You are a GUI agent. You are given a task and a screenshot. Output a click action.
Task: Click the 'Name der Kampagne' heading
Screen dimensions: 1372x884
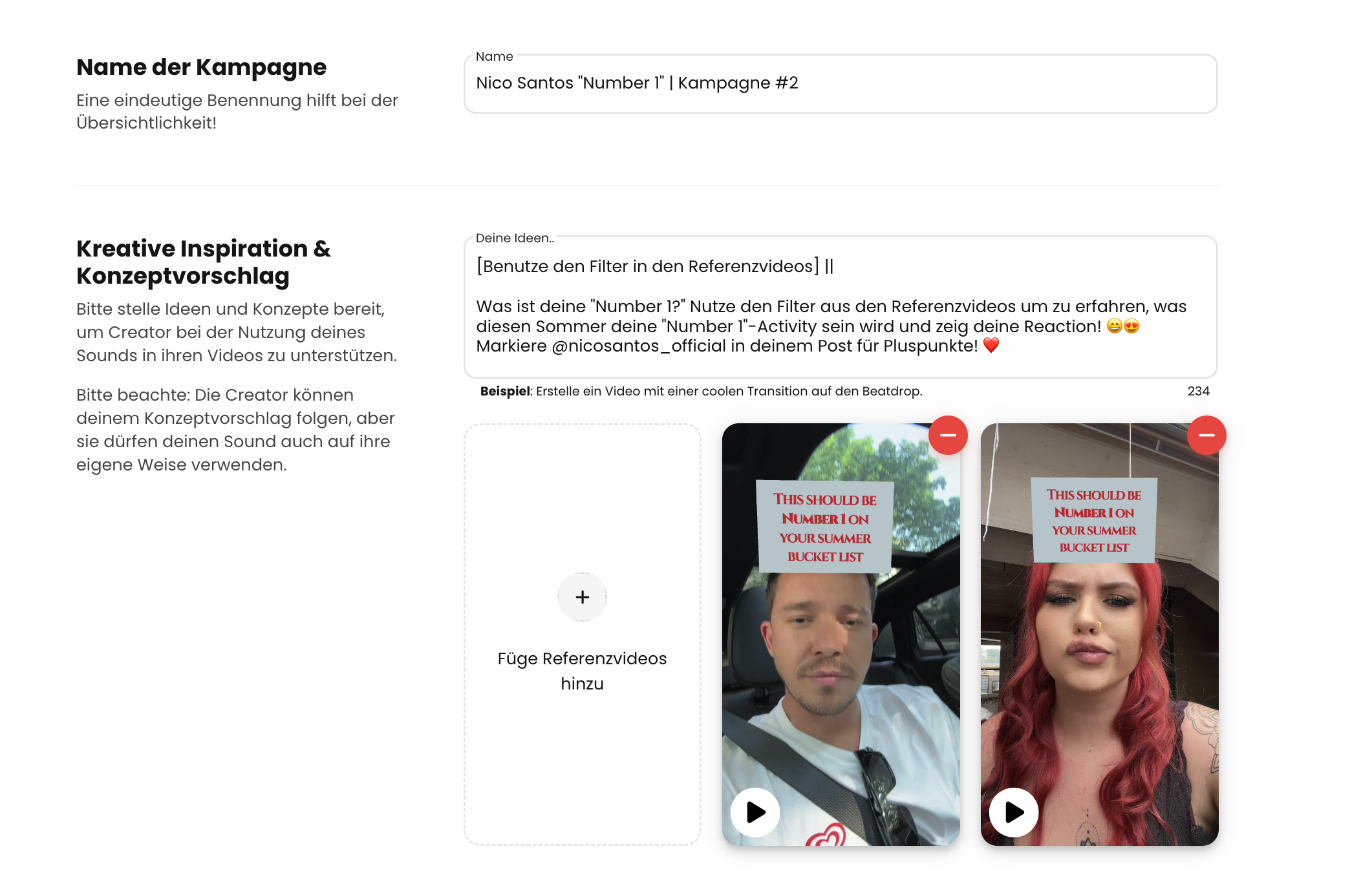pyautogui.click(x=201, y=67)
